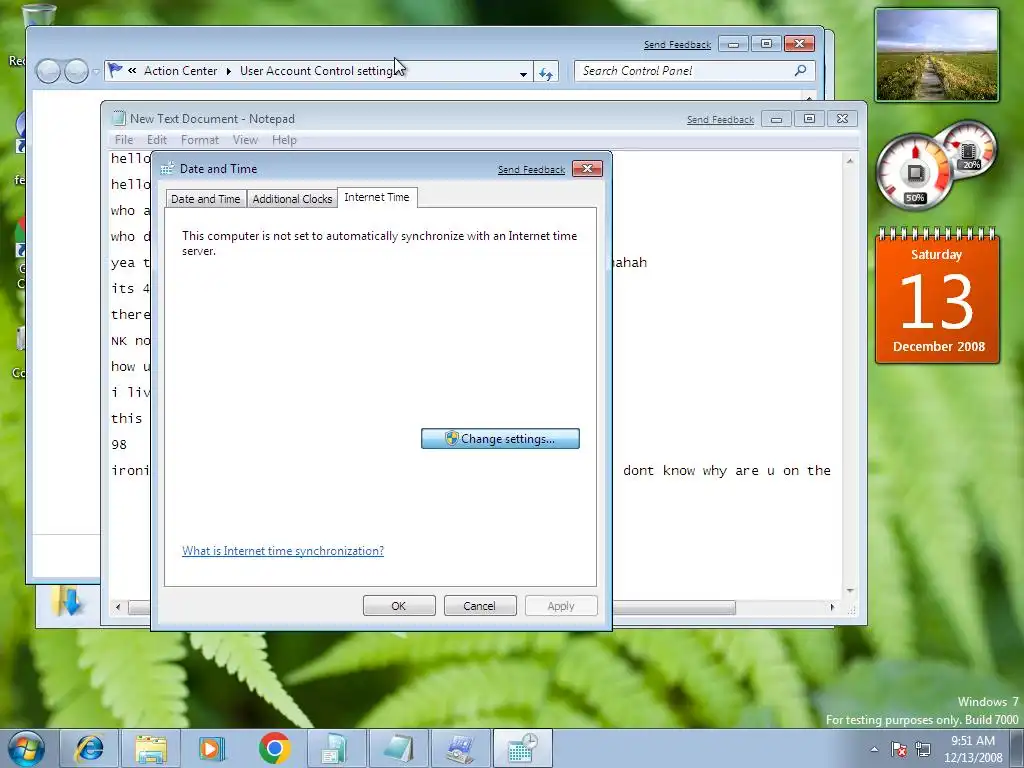Open the Notepad View menu
Screen dimensions: 1024x768
point(246,140)
